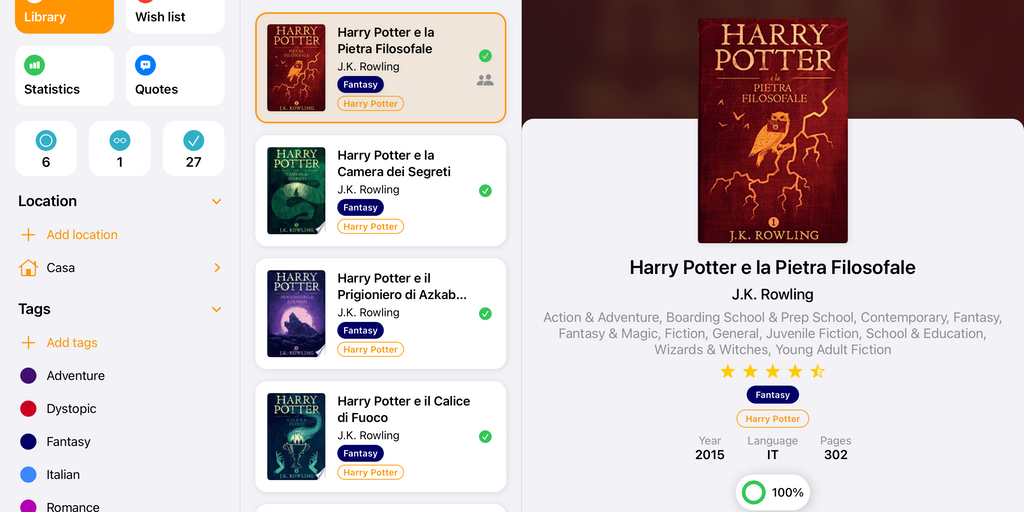The width and height of the screenshot is (1024, 512).
Task: Open the Quotes speech bubble icon
Action: point(145,65)
